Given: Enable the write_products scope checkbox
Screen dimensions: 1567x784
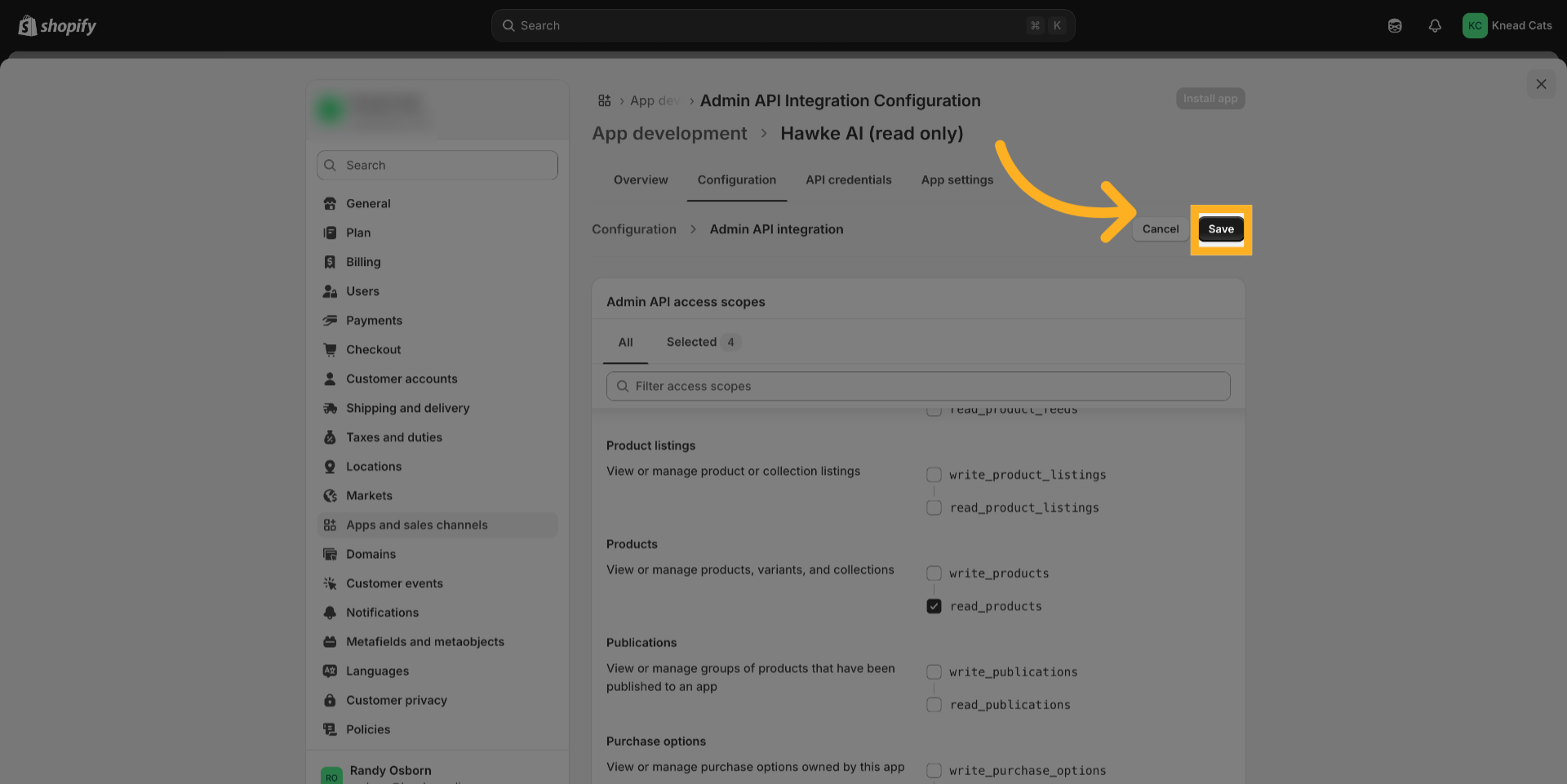Looking at the screenshot, I should (934, 574).
